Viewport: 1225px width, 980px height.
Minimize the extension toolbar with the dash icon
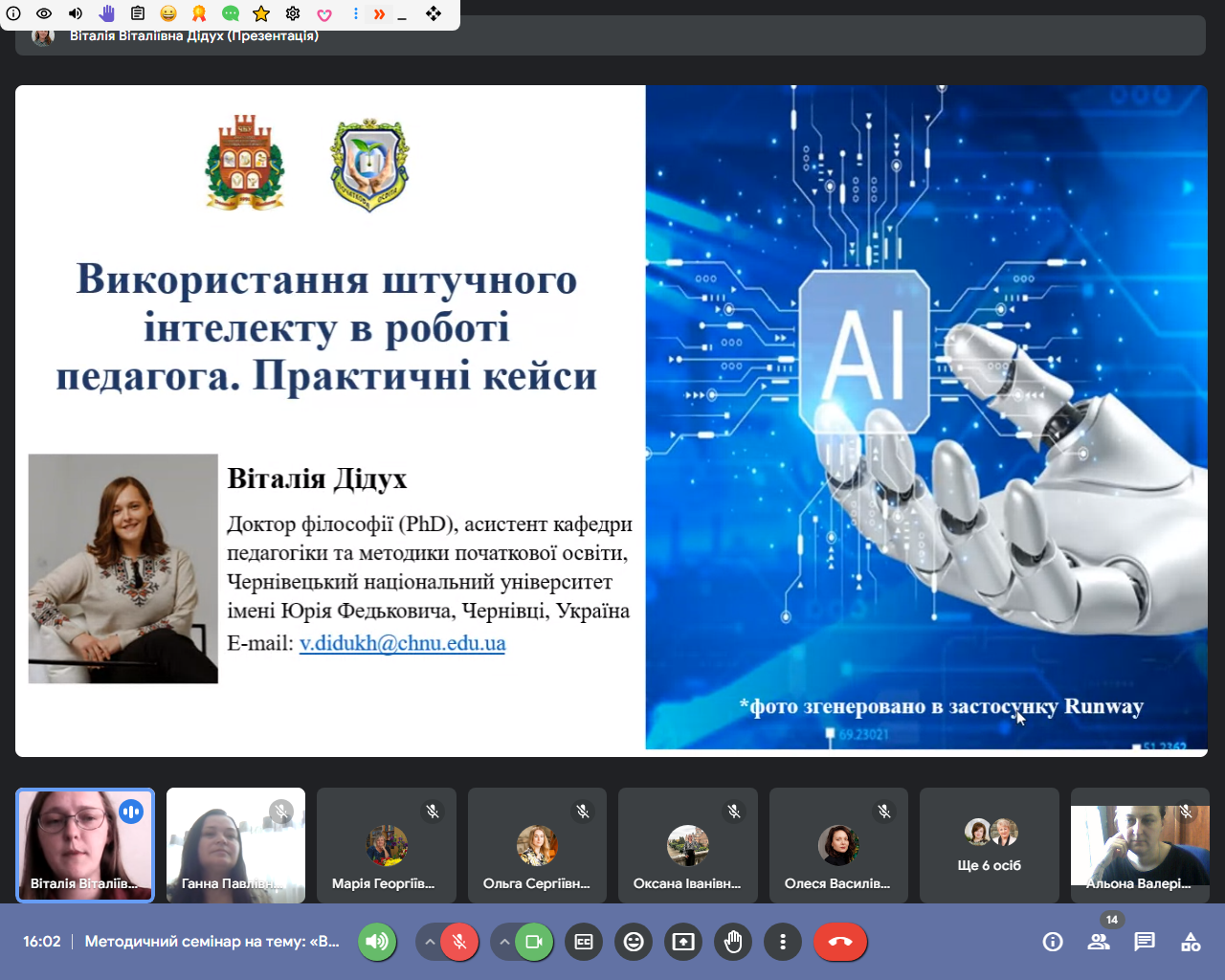point(402,16)
